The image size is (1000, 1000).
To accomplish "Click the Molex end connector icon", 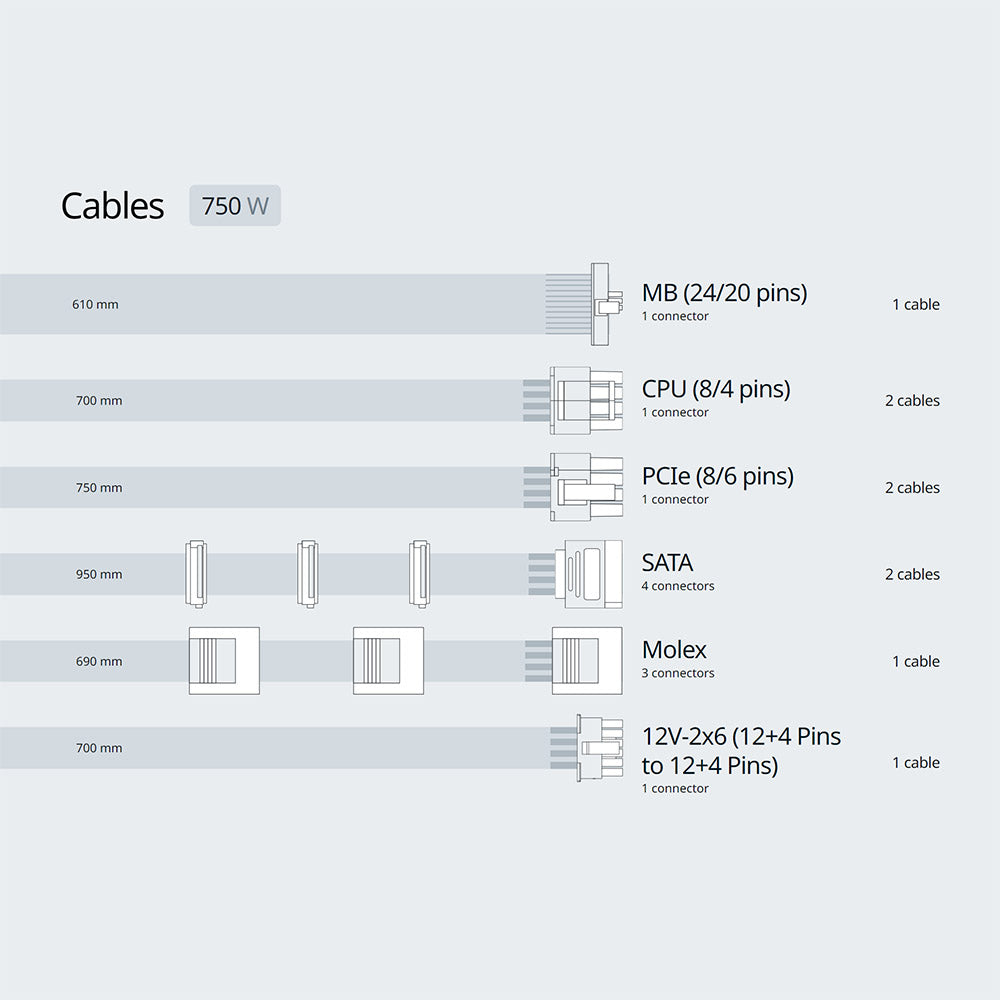I will point(587,661).
